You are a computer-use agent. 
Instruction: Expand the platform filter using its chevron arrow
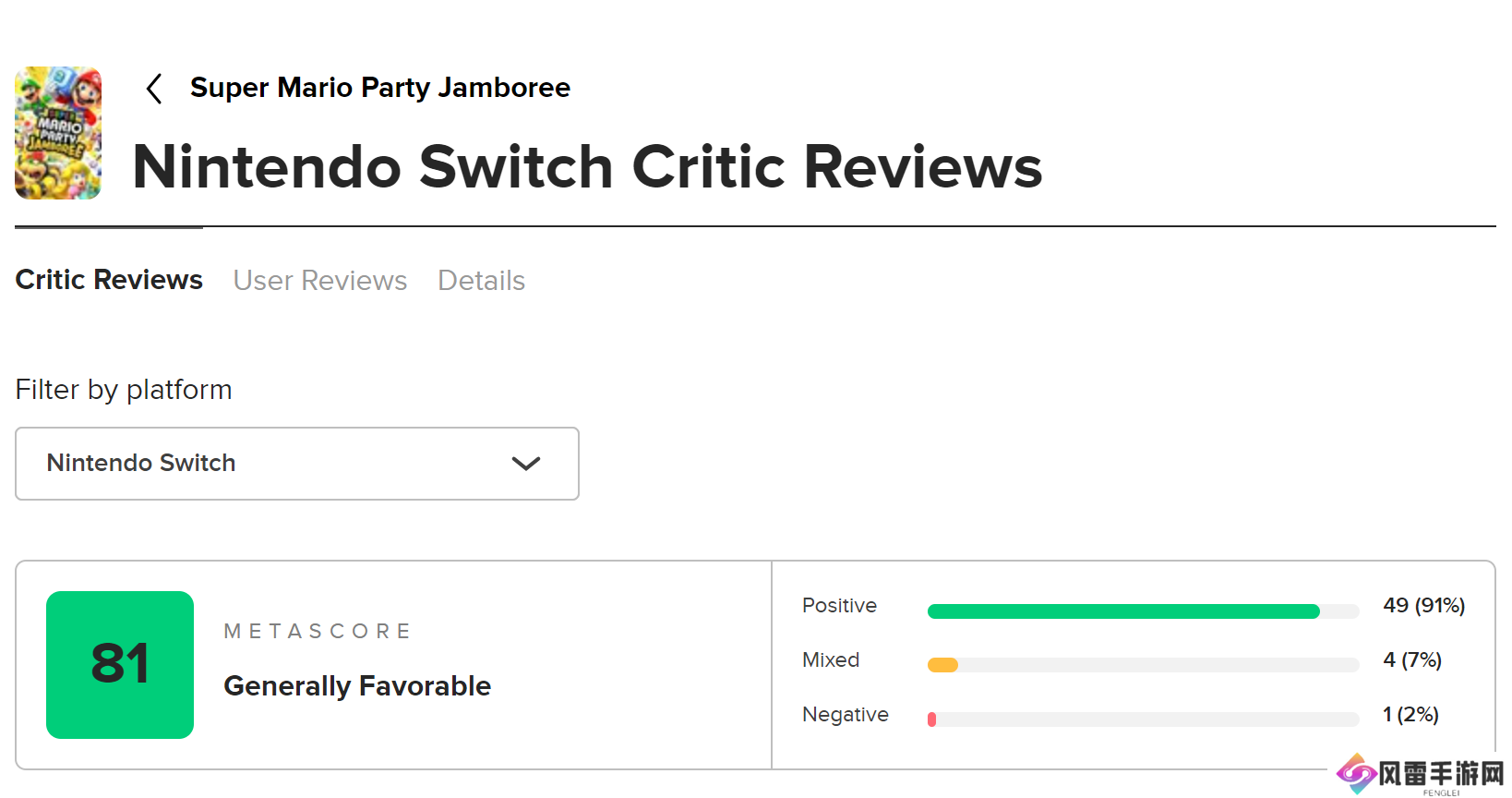click(525, 464)
